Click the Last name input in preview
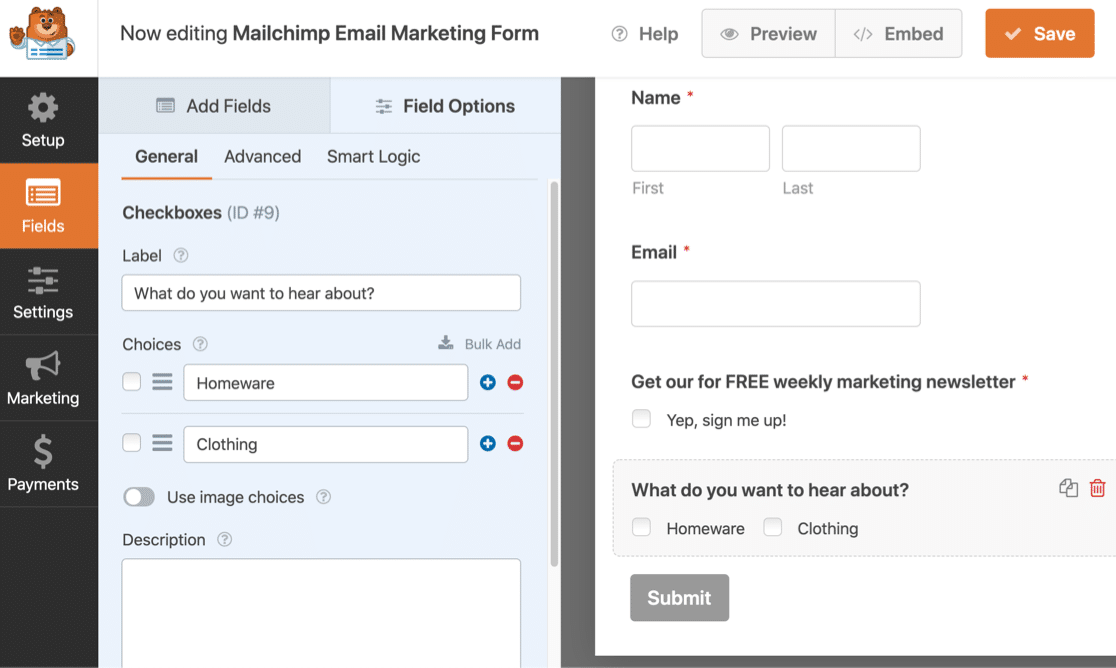The height and width of the screenshot is (668, 1116). coord(851,148)
